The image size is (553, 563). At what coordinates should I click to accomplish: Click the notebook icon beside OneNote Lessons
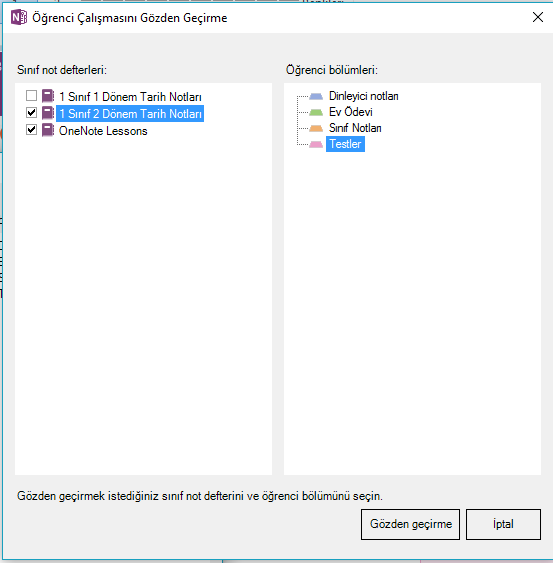tap(48, 130)
